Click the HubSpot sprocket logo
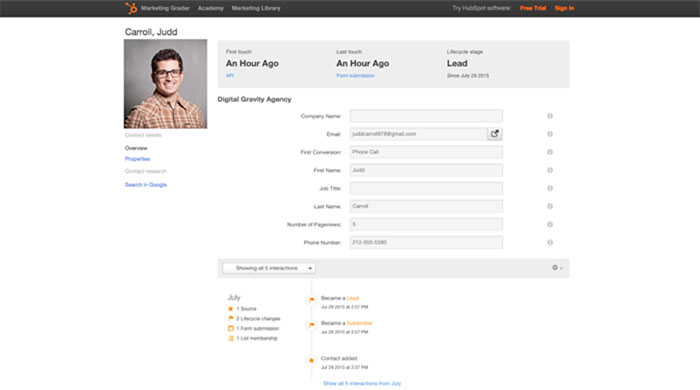Image resolution: width=700 pixels, height=390 pixels. [x=131, y=8]
